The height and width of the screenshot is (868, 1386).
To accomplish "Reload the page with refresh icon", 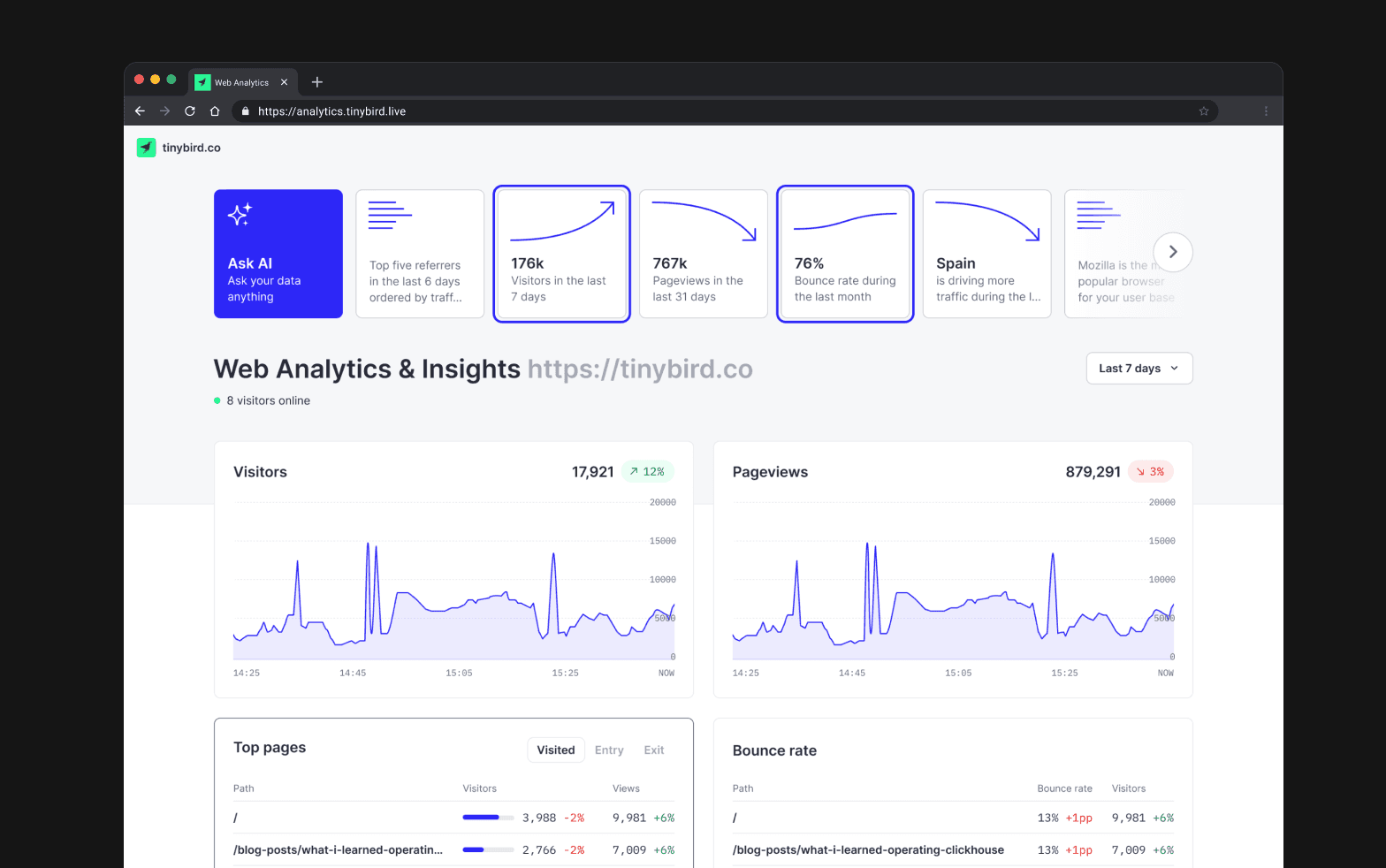I will (x=189, y=111).
